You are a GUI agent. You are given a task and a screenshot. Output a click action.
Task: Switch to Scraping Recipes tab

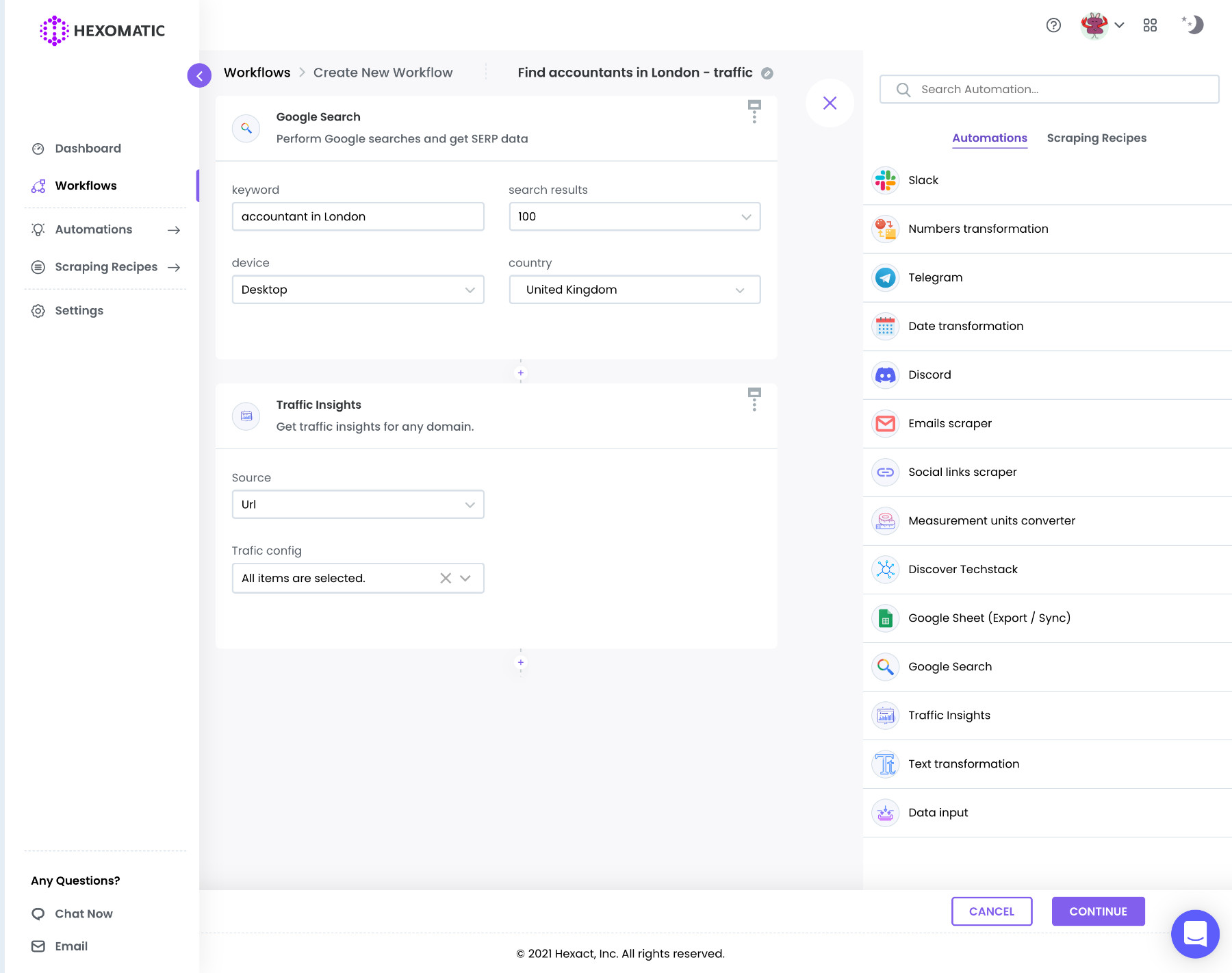click(1096, 138)
